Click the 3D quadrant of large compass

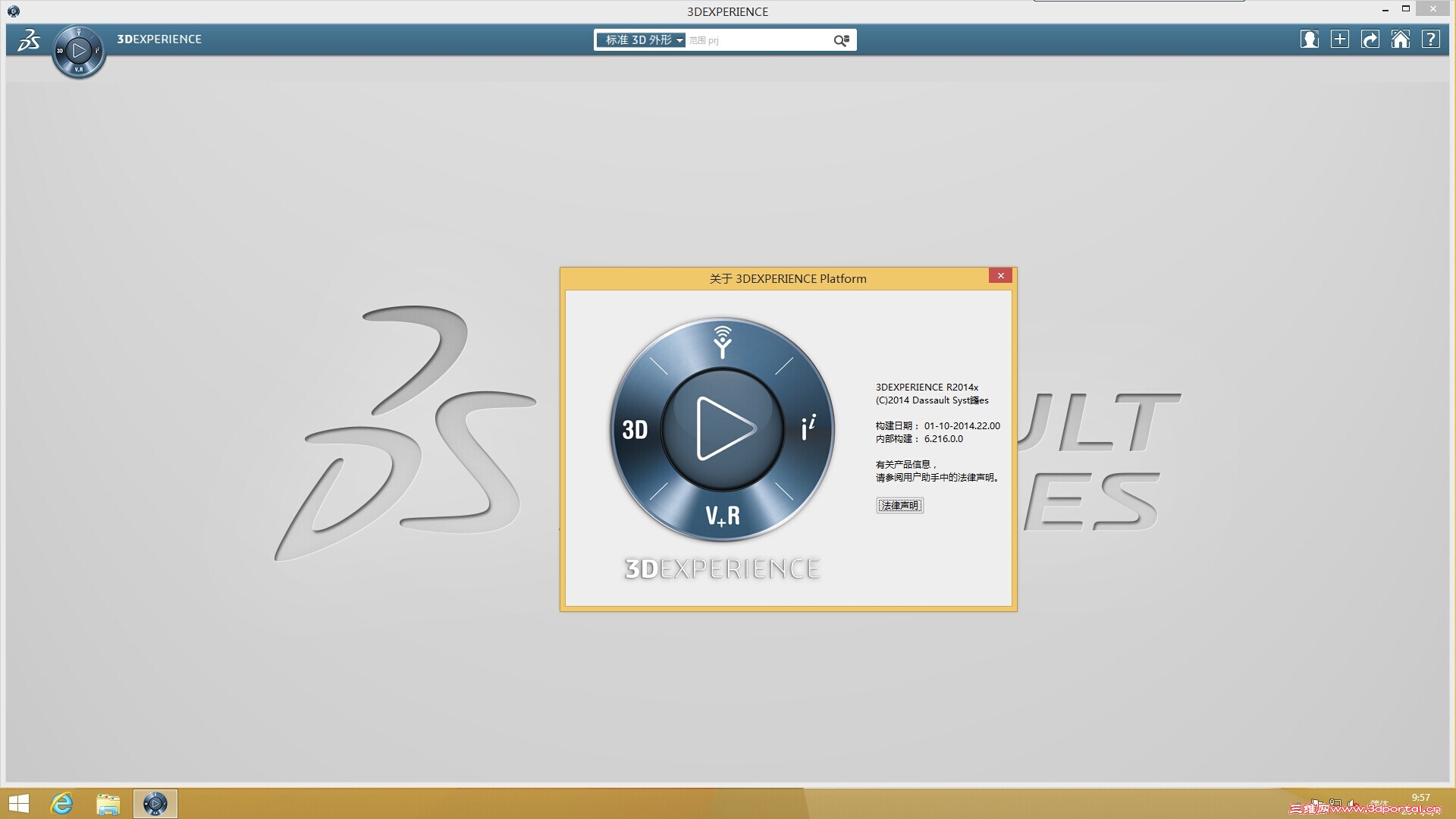(x=635, y=430)
